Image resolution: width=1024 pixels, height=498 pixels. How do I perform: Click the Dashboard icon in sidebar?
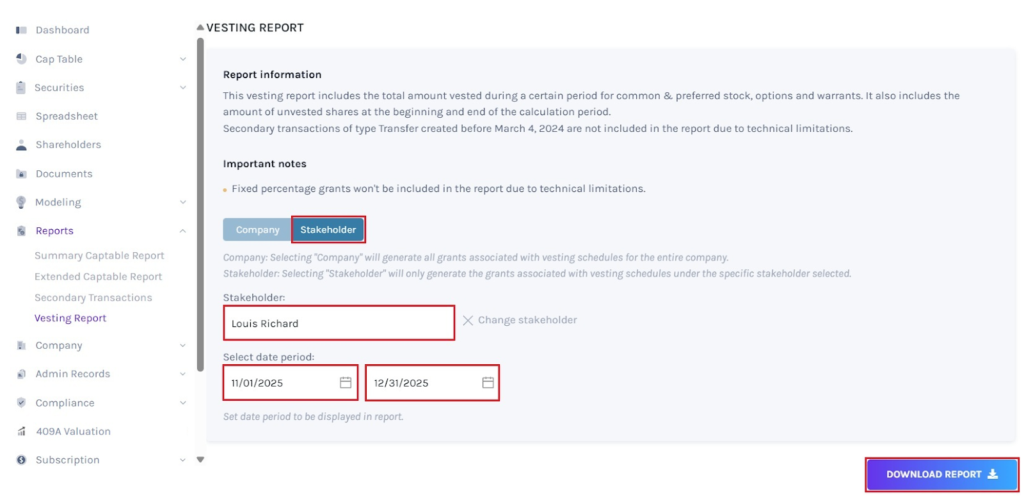click(21, 30)
